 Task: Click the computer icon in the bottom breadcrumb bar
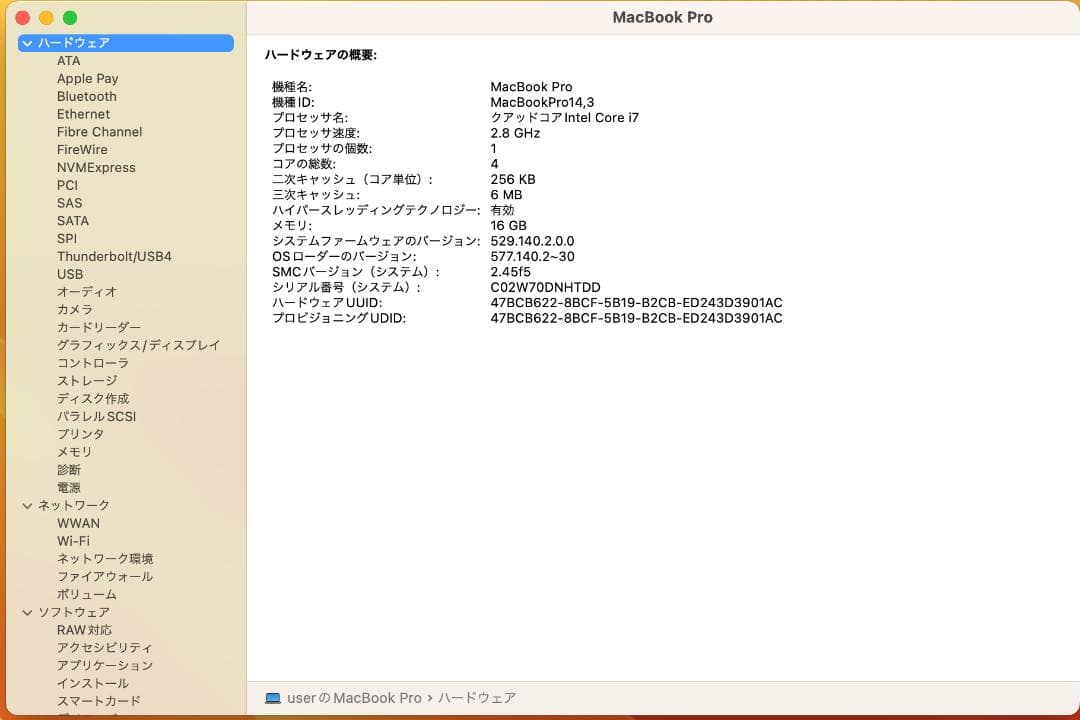[272, 698]
